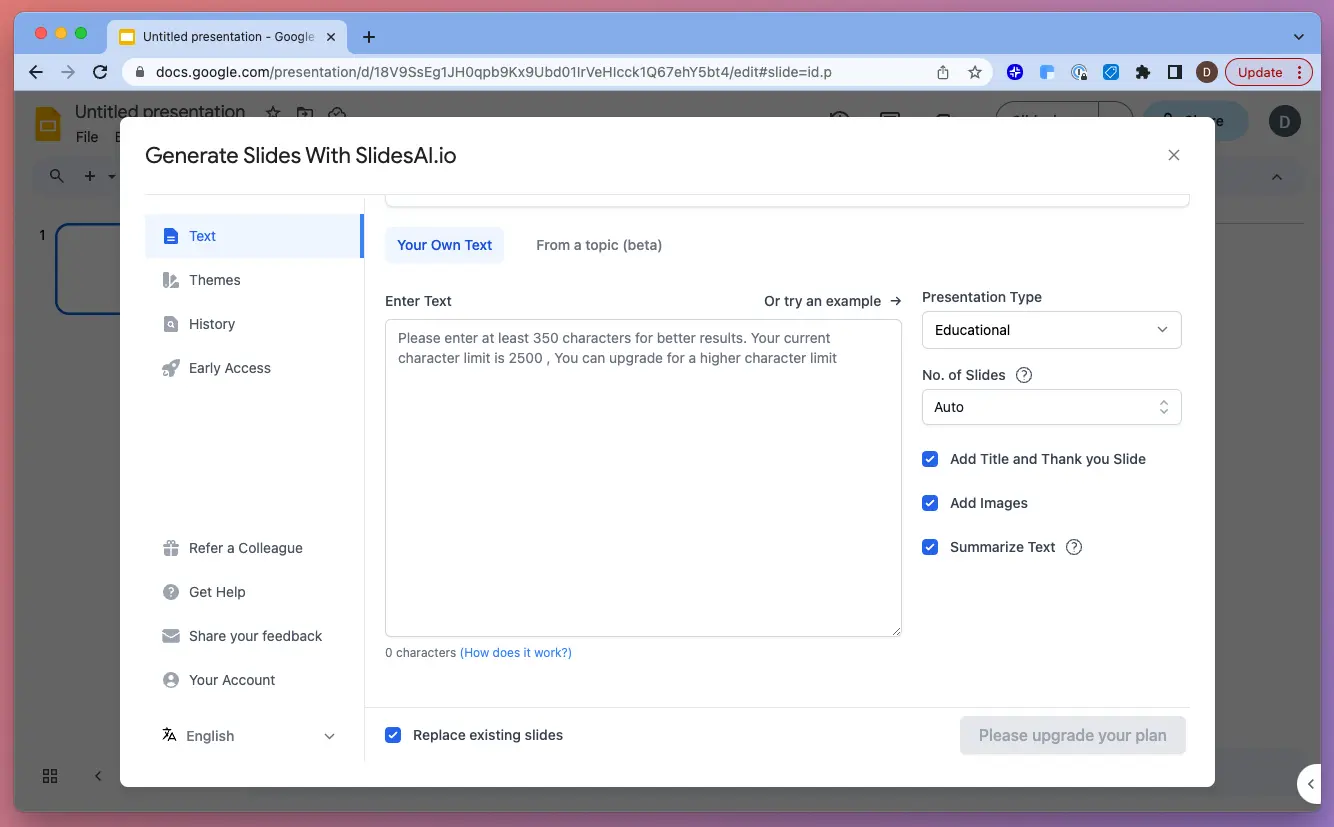Click the Slides search menus icon
Image resolution: width=1334 pixels, height=827 pixels.
click(x=57, y=176)
